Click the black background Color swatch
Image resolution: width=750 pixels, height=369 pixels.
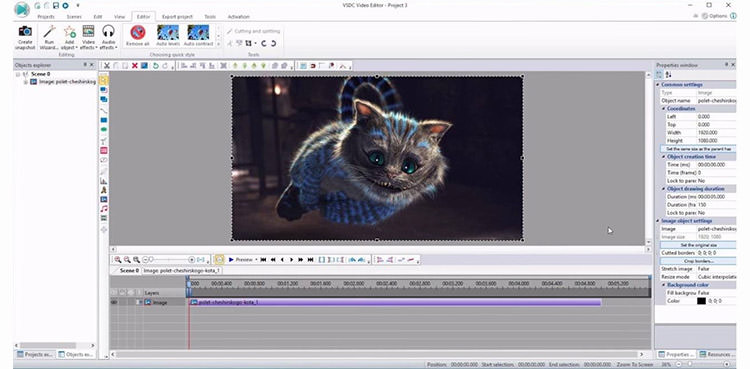coord(701,301)
